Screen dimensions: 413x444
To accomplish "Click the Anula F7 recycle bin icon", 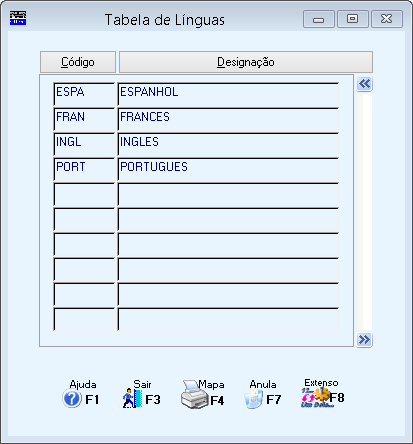I will (253, 399).
